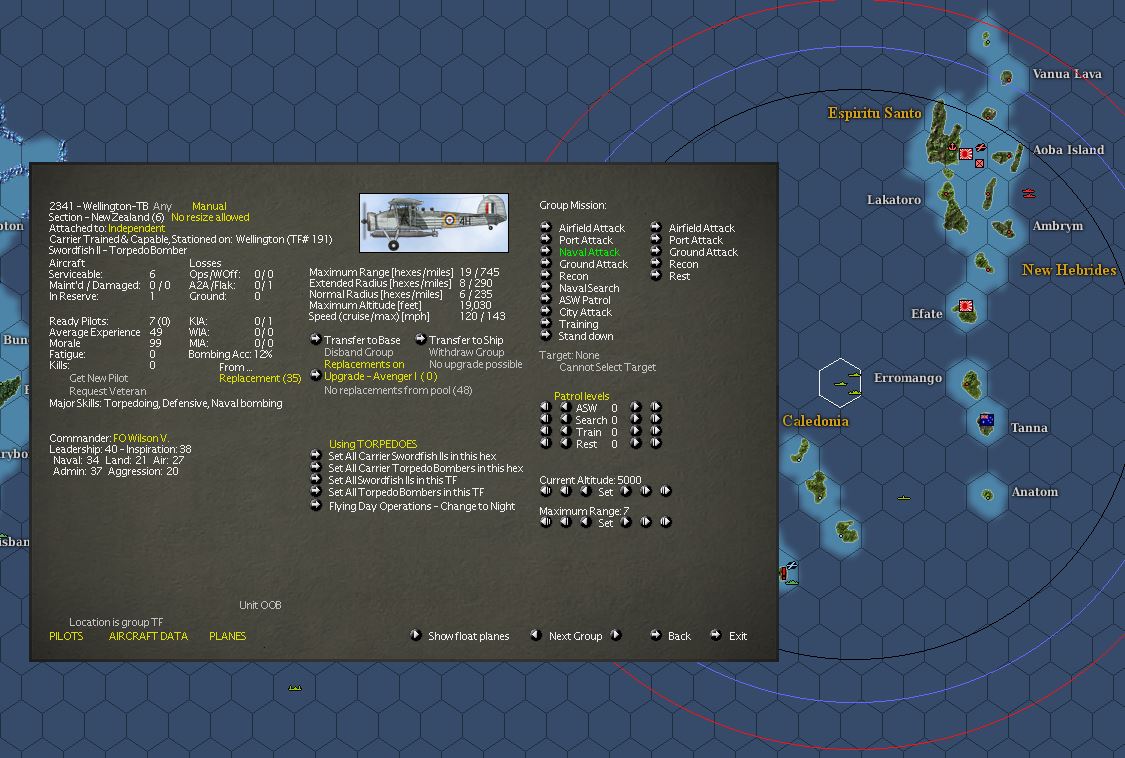1125x758 pixels.
Task: Click arrow for Flying Day Operations - Change to Night
Action: pos(315,505)
